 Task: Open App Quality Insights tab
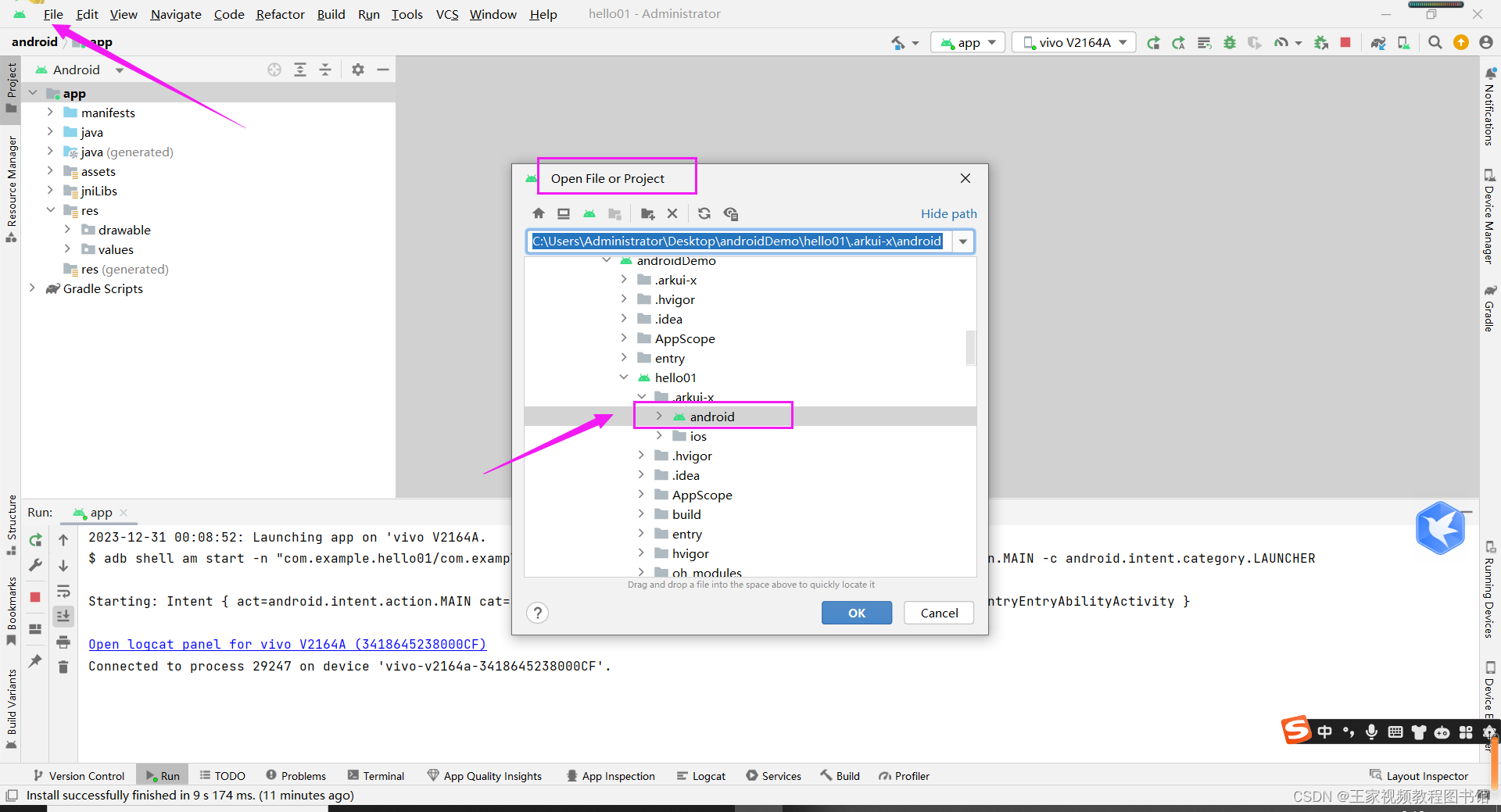click(x=485, y=775)
